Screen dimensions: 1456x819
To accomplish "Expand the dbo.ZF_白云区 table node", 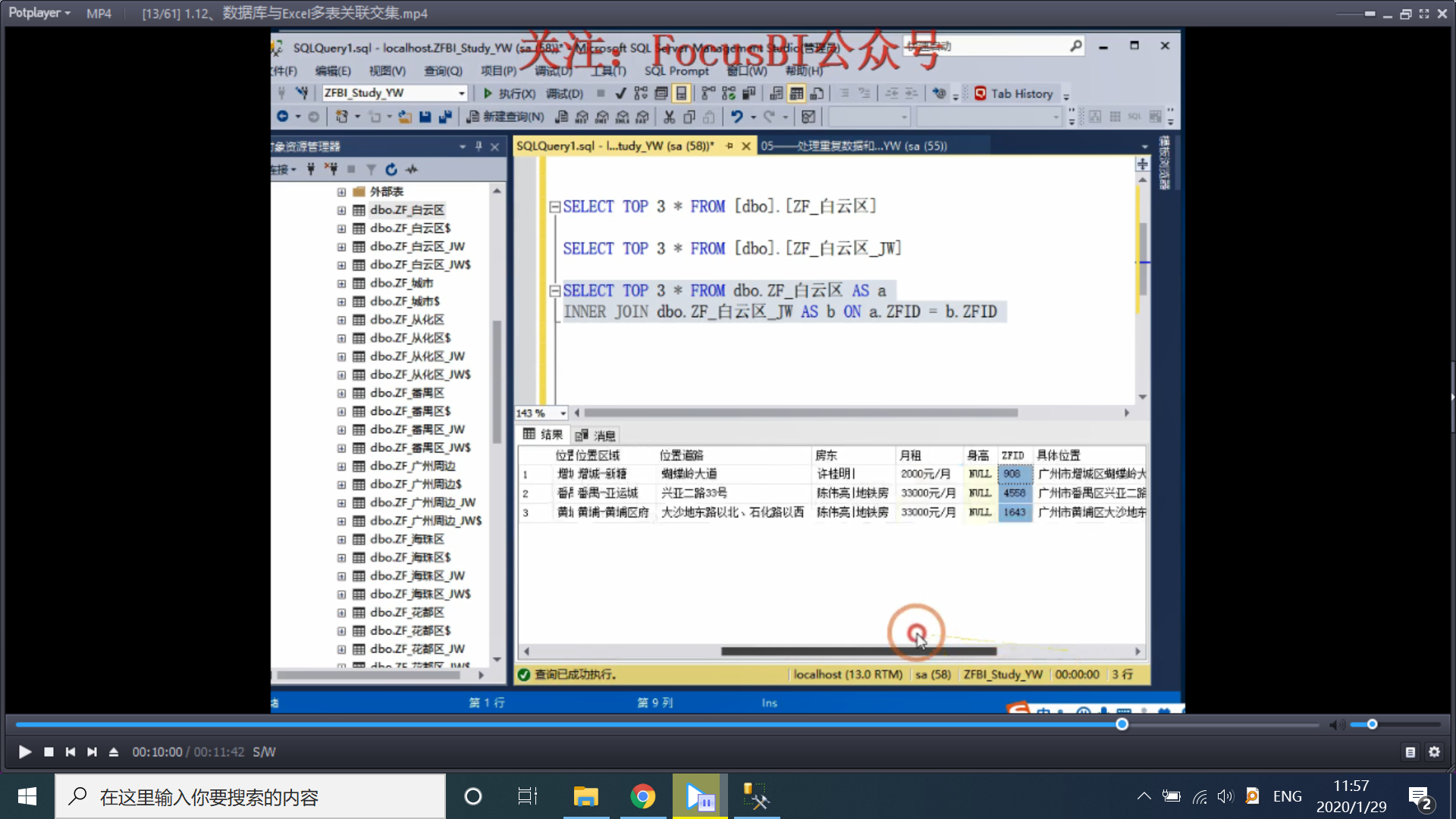I will (x=341, y=210).
